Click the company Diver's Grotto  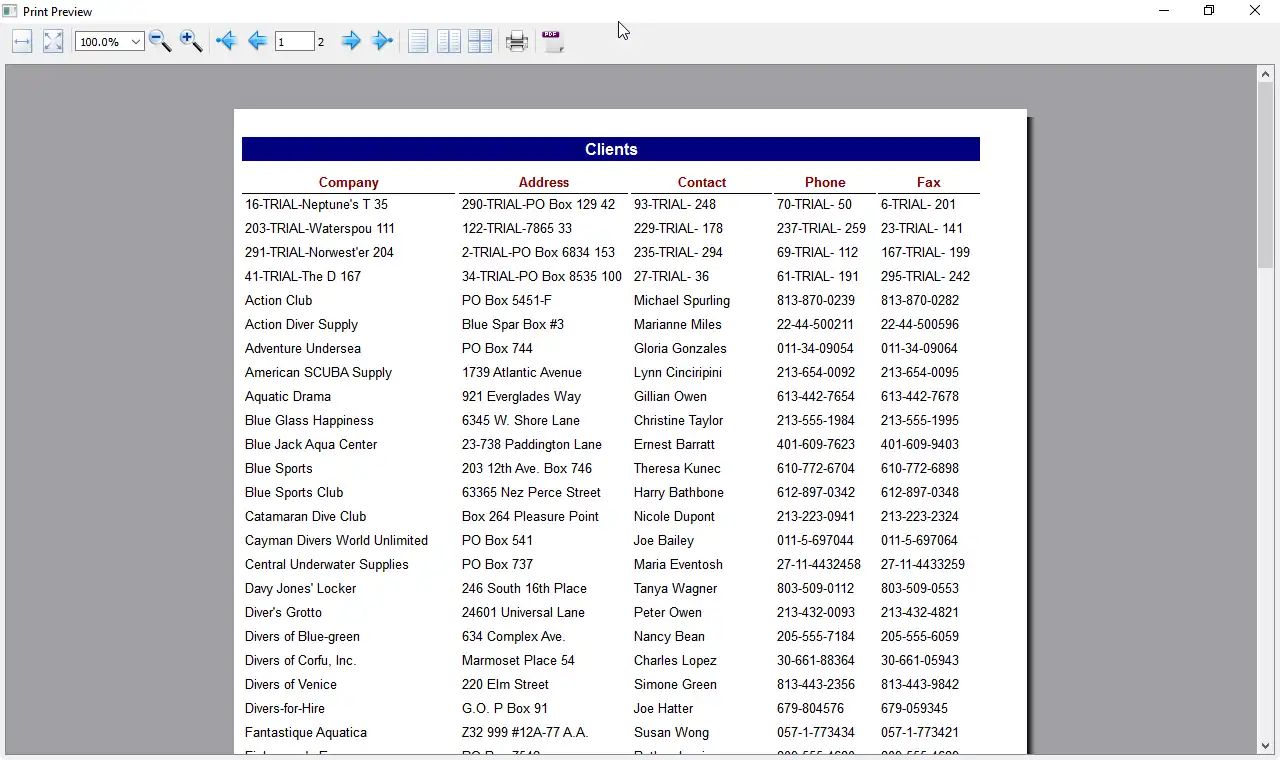[283, 612]
